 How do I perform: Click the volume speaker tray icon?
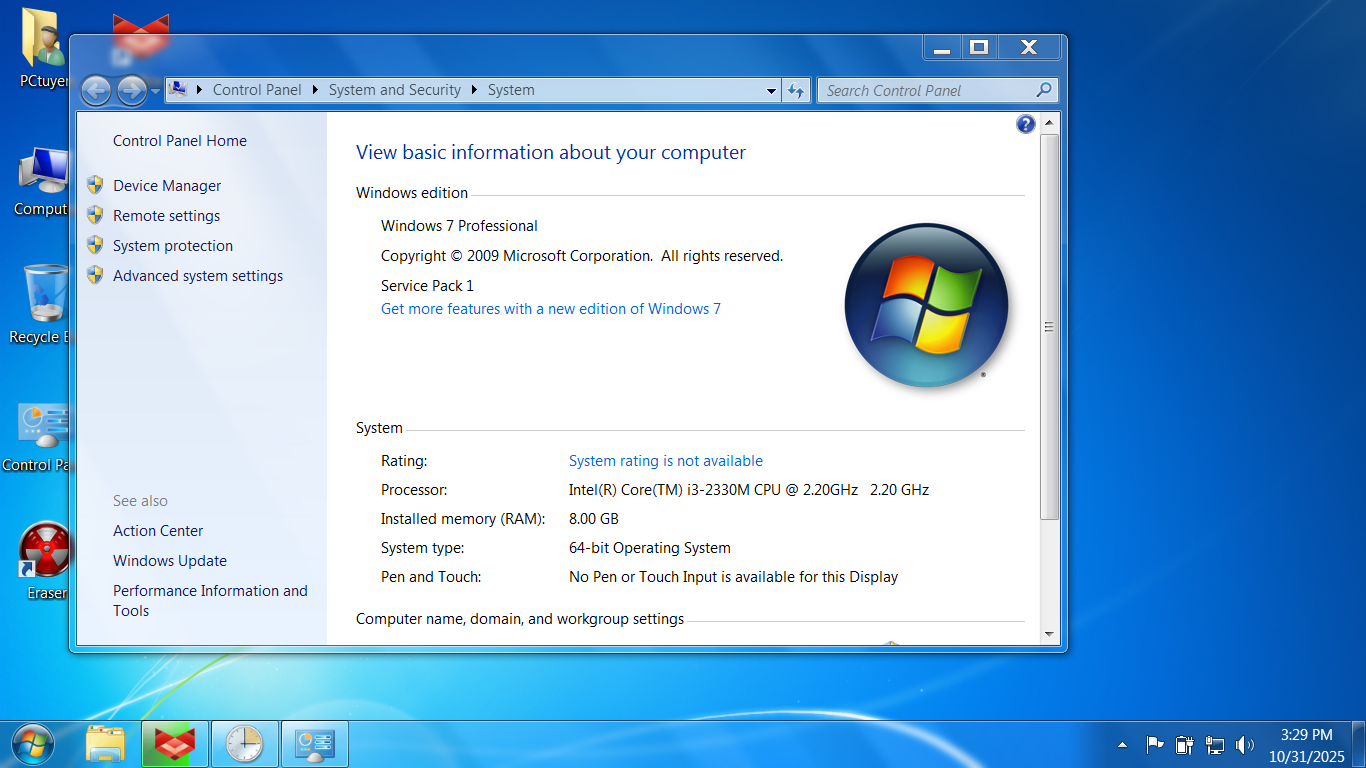click(x=1244, y=745)
